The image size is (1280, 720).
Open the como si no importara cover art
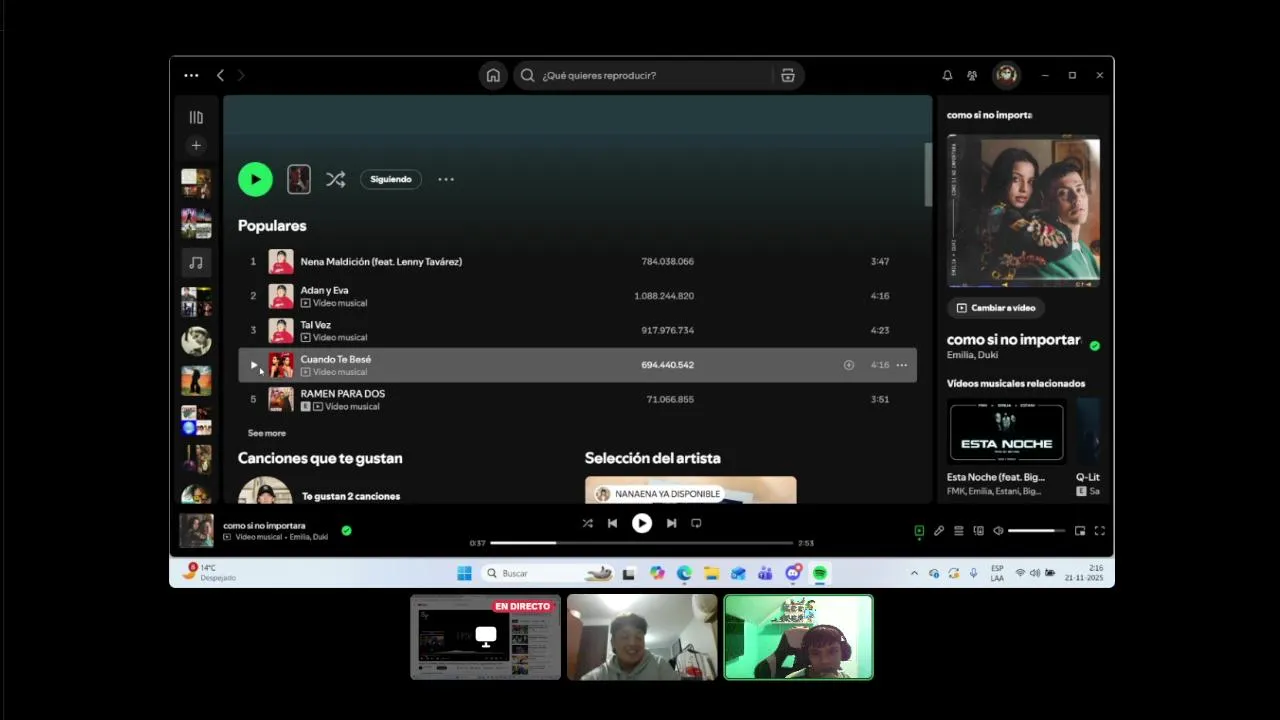(1023, 211)
